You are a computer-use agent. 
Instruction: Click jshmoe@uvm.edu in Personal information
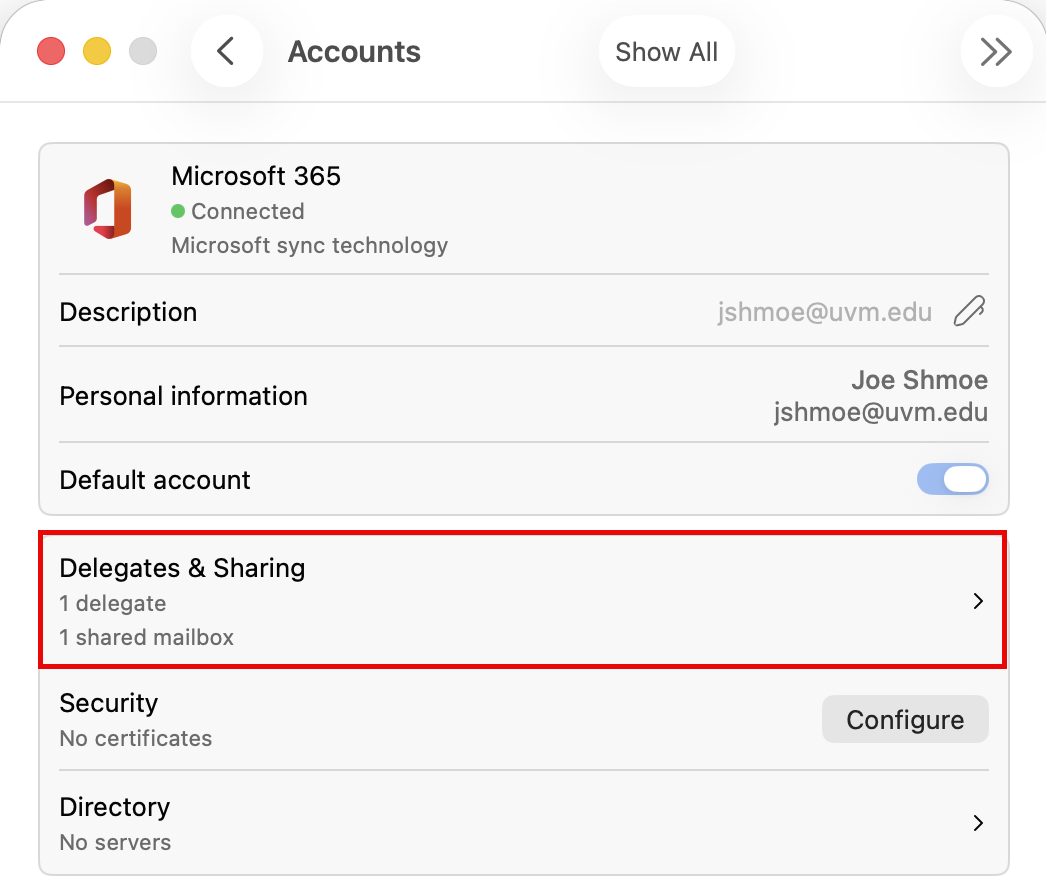pyautogui.click(x=880, y=412)
